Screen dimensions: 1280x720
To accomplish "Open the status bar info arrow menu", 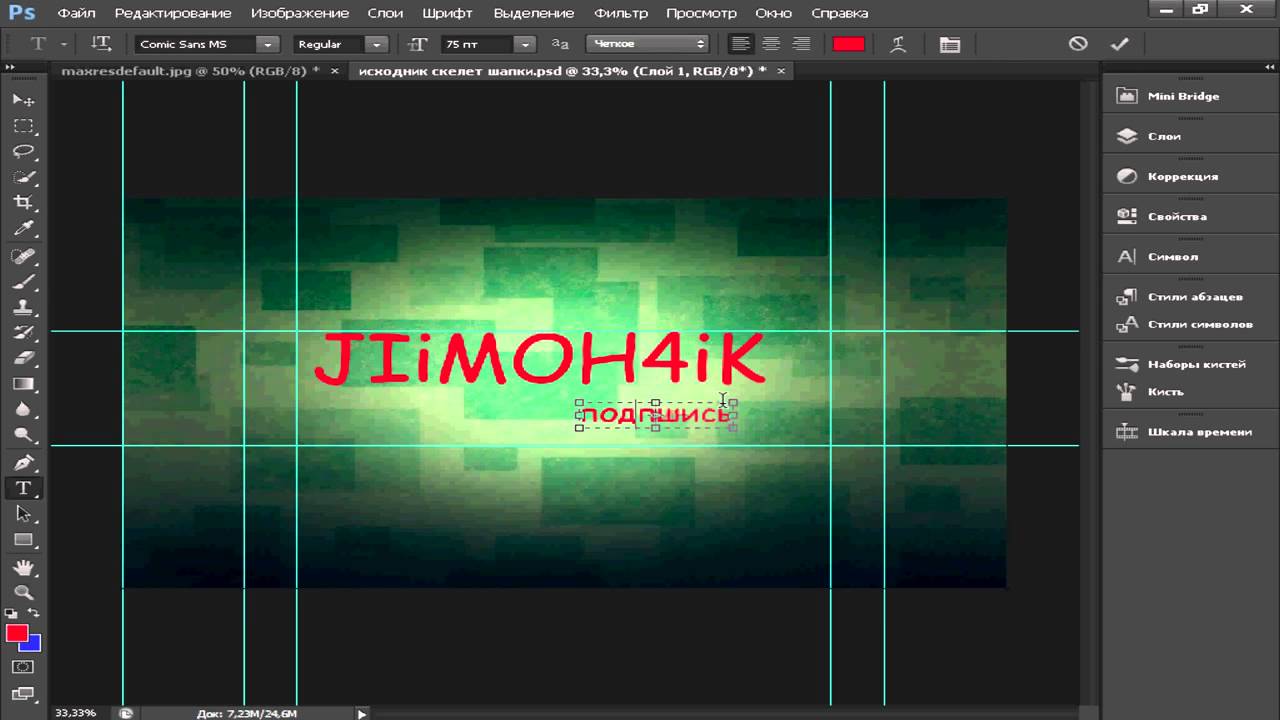I will tap(362, 713).
